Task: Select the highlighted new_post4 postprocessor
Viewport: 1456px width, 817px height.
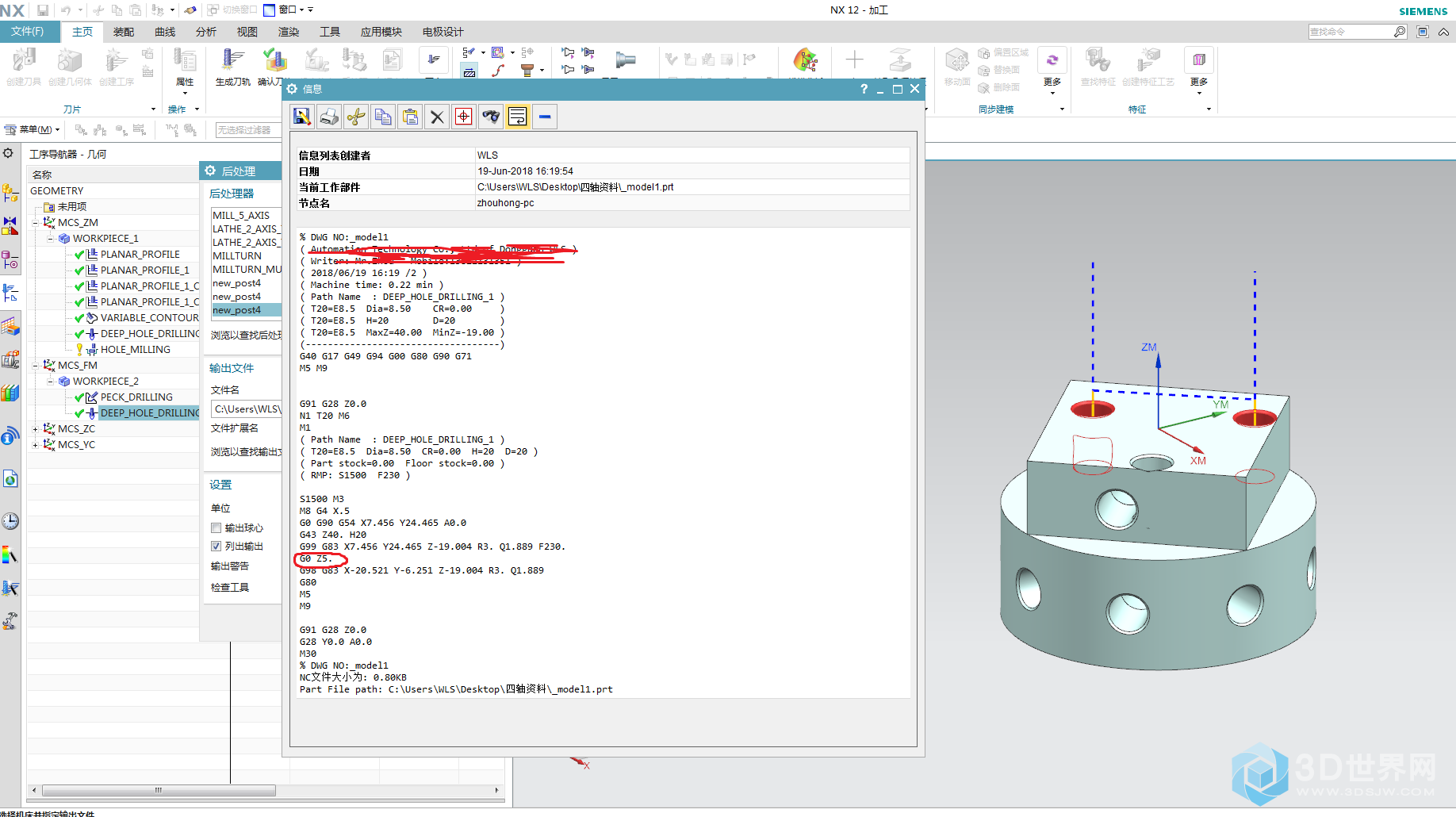Action: [x=246, y=310]
